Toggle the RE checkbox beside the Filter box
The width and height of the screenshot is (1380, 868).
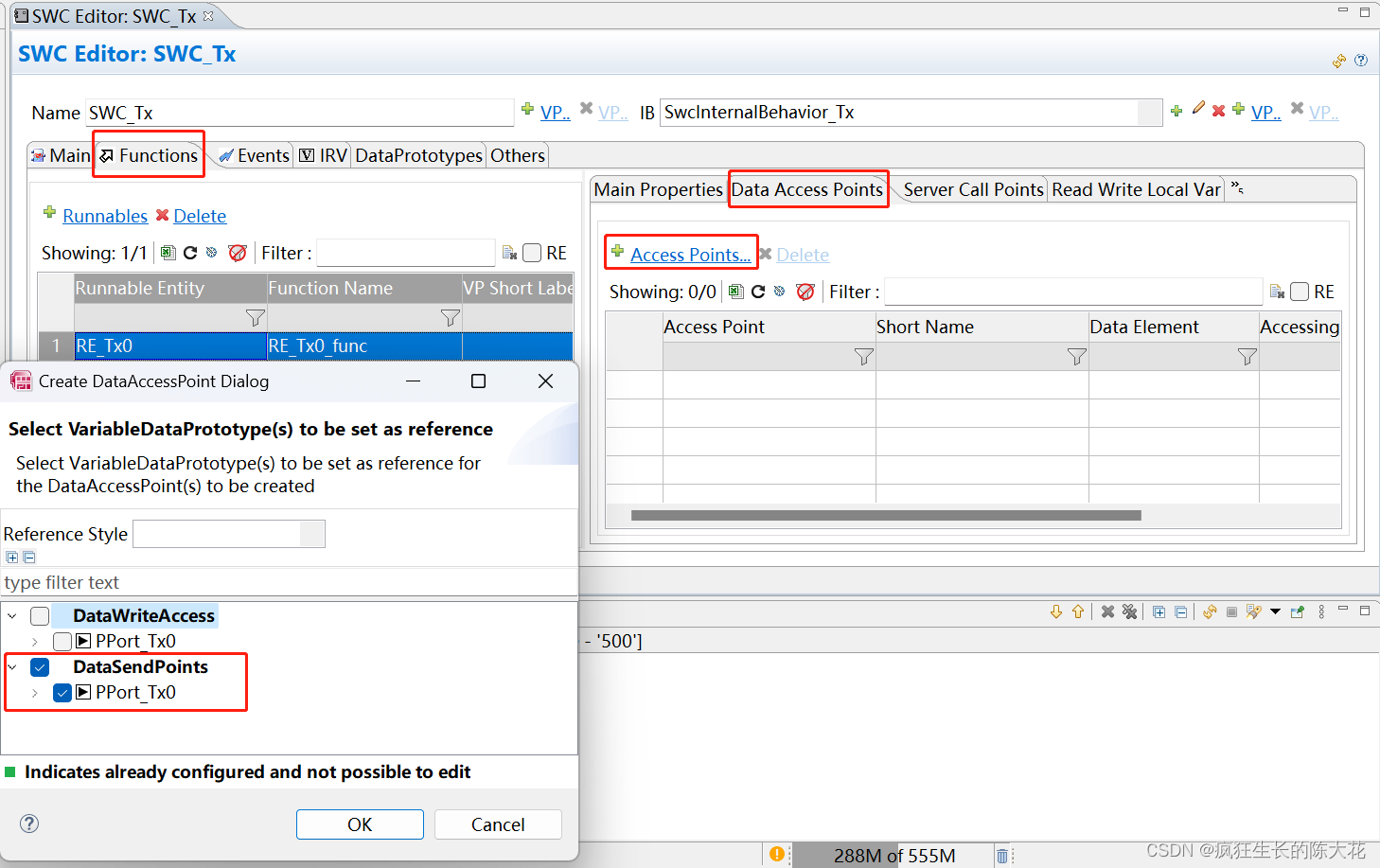point(1300,292)
